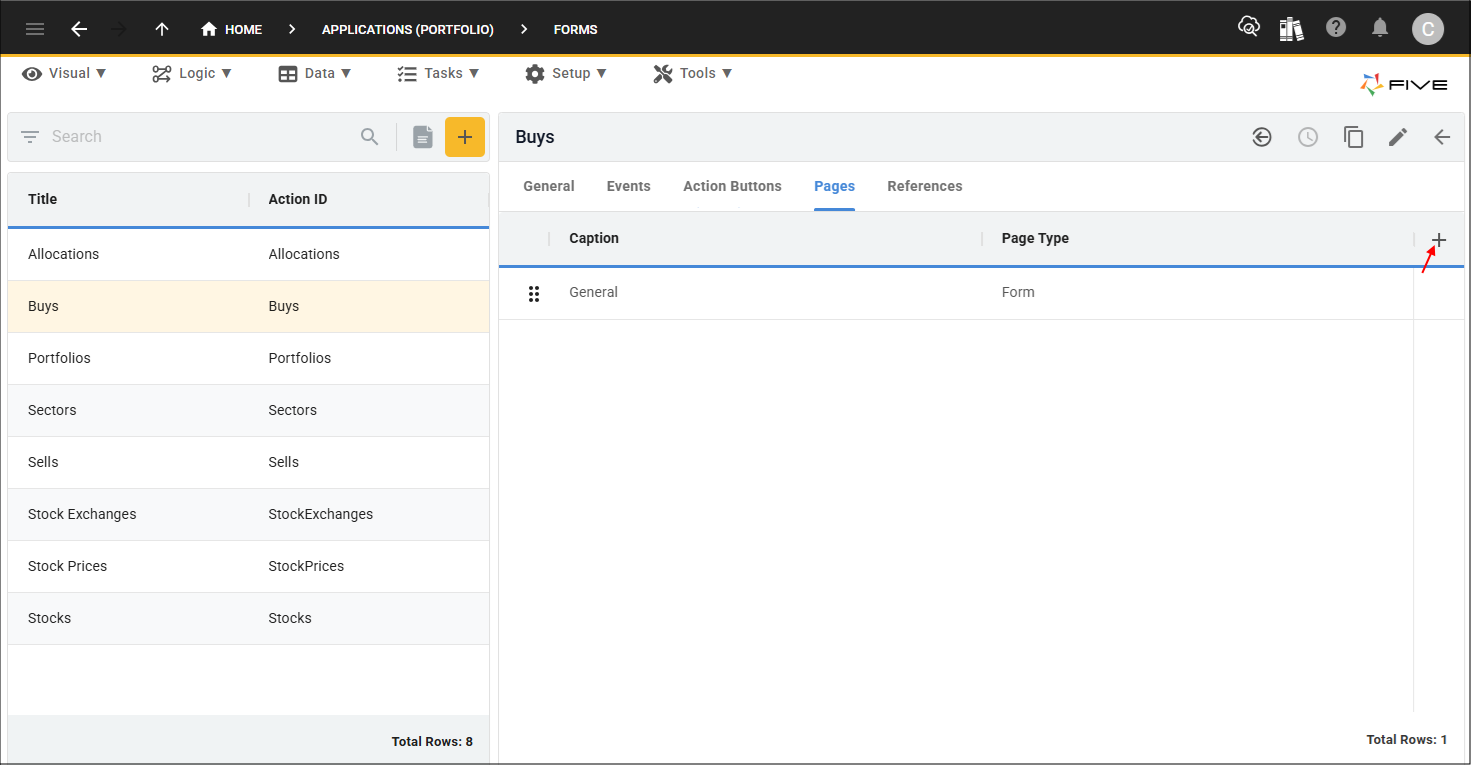Select the Allocations form row
The image size is (1471, 765).
pos(248,254)
